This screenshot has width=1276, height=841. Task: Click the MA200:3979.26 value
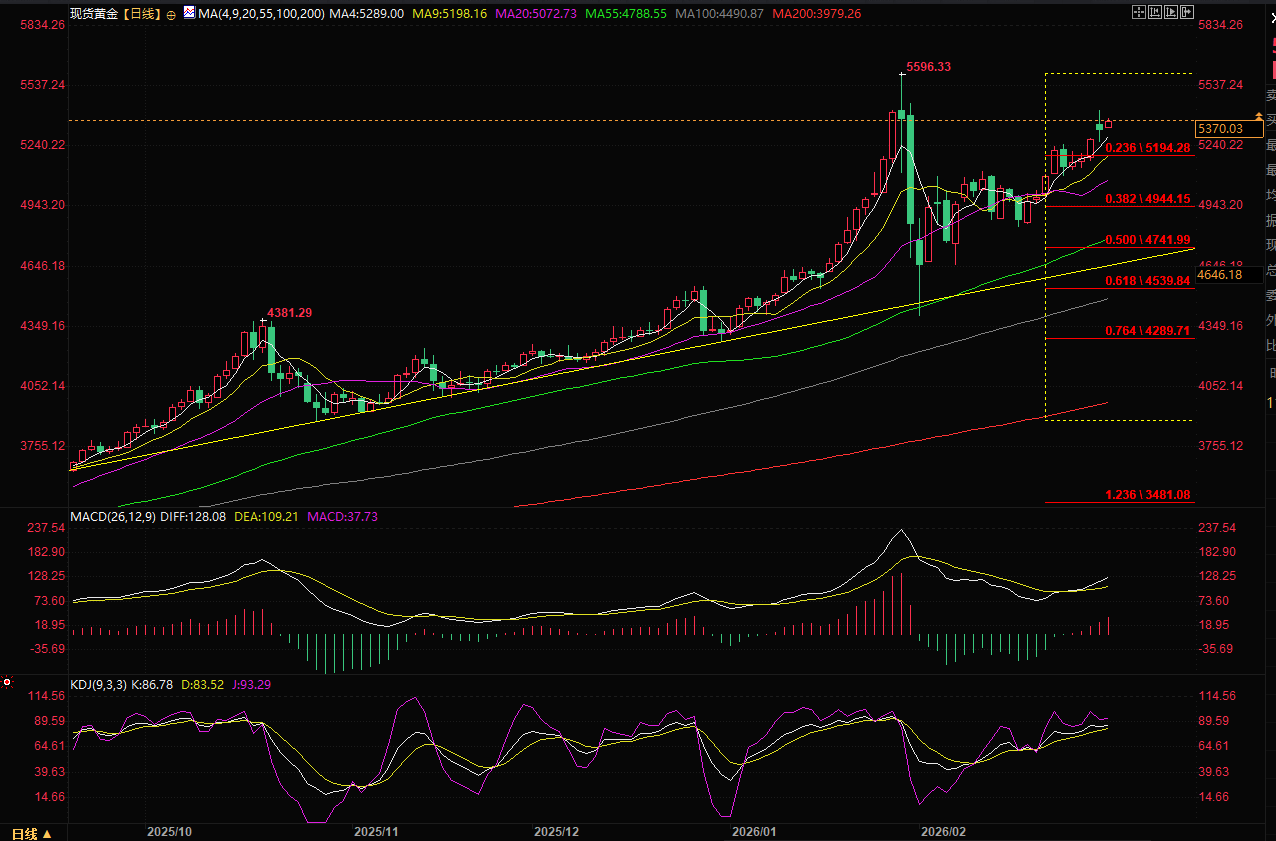pos(816,14)
